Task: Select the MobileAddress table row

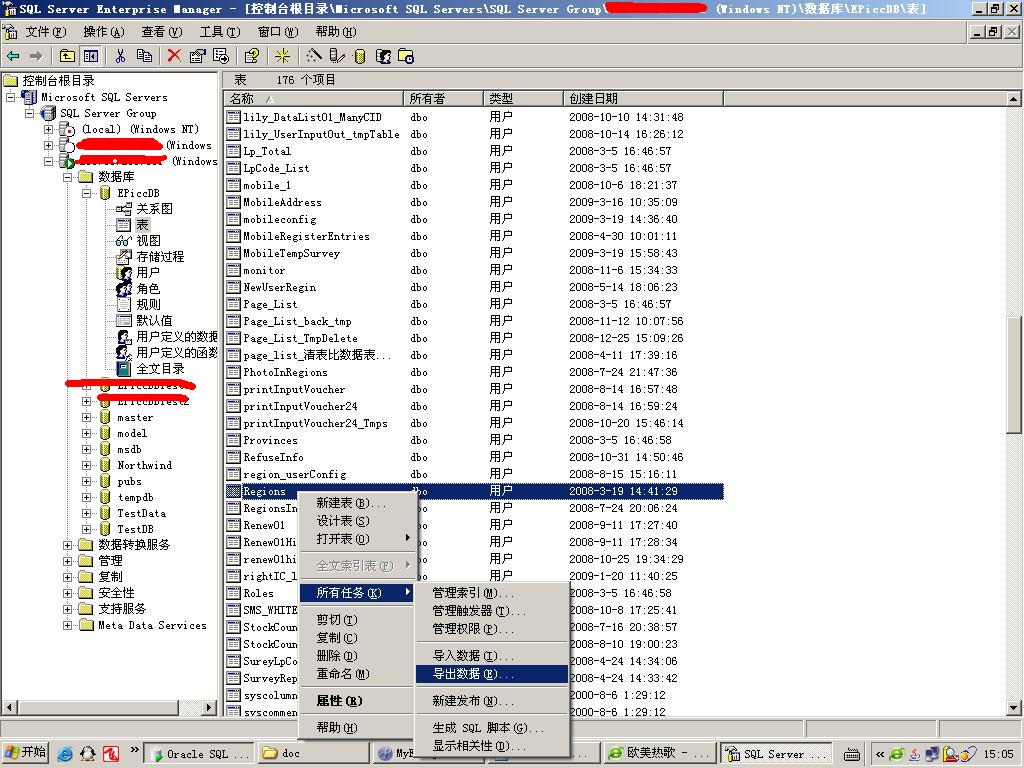Action: (475, 202)
